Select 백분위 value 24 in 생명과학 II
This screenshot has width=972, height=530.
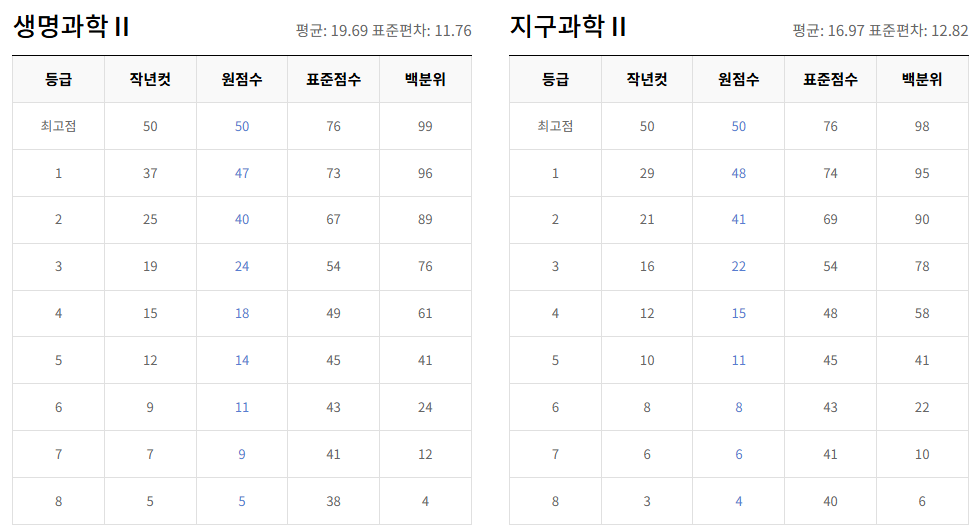click(x=425, y=408)
